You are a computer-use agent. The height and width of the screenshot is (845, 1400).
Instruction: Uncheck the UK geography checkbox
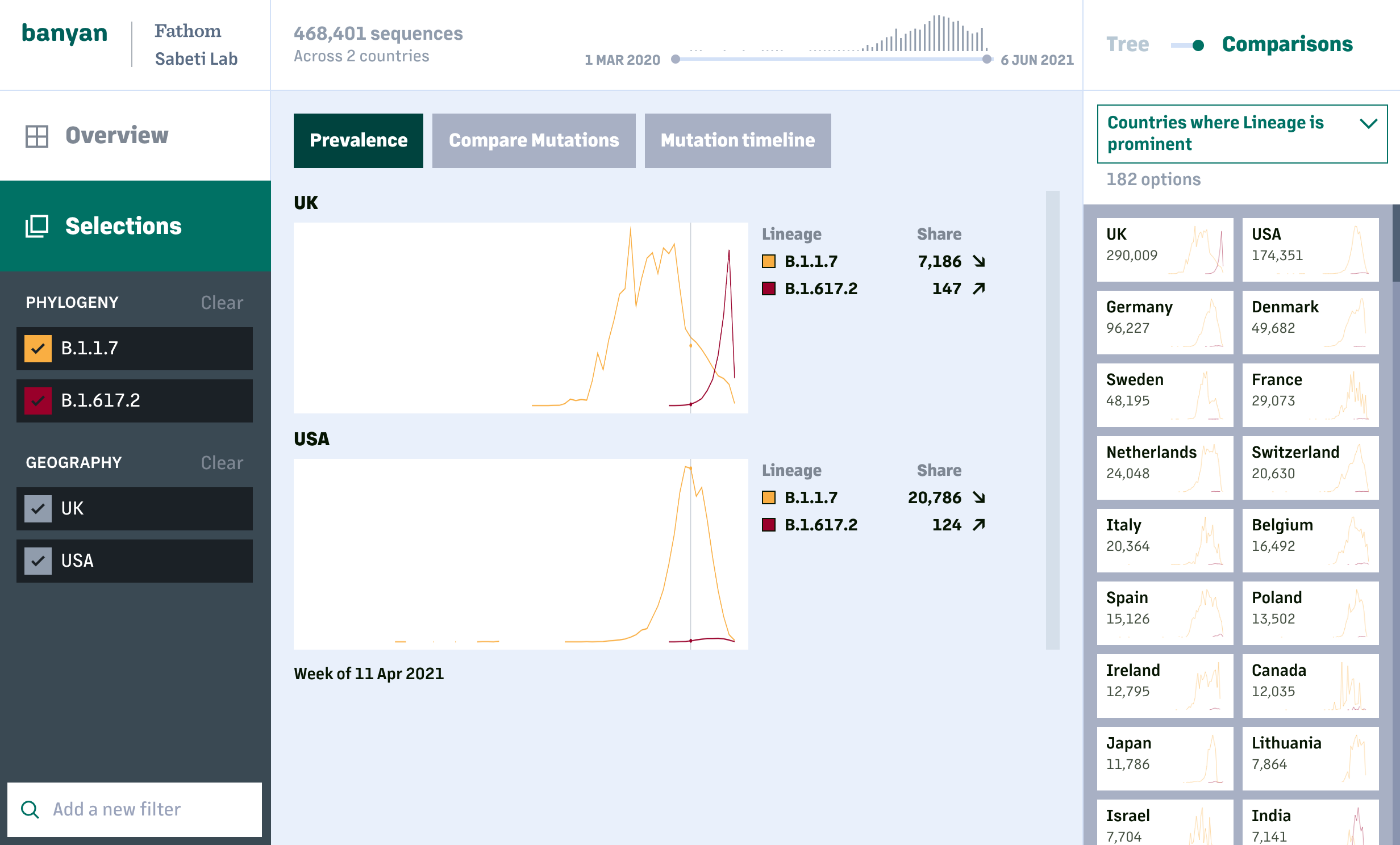[38, 508]
